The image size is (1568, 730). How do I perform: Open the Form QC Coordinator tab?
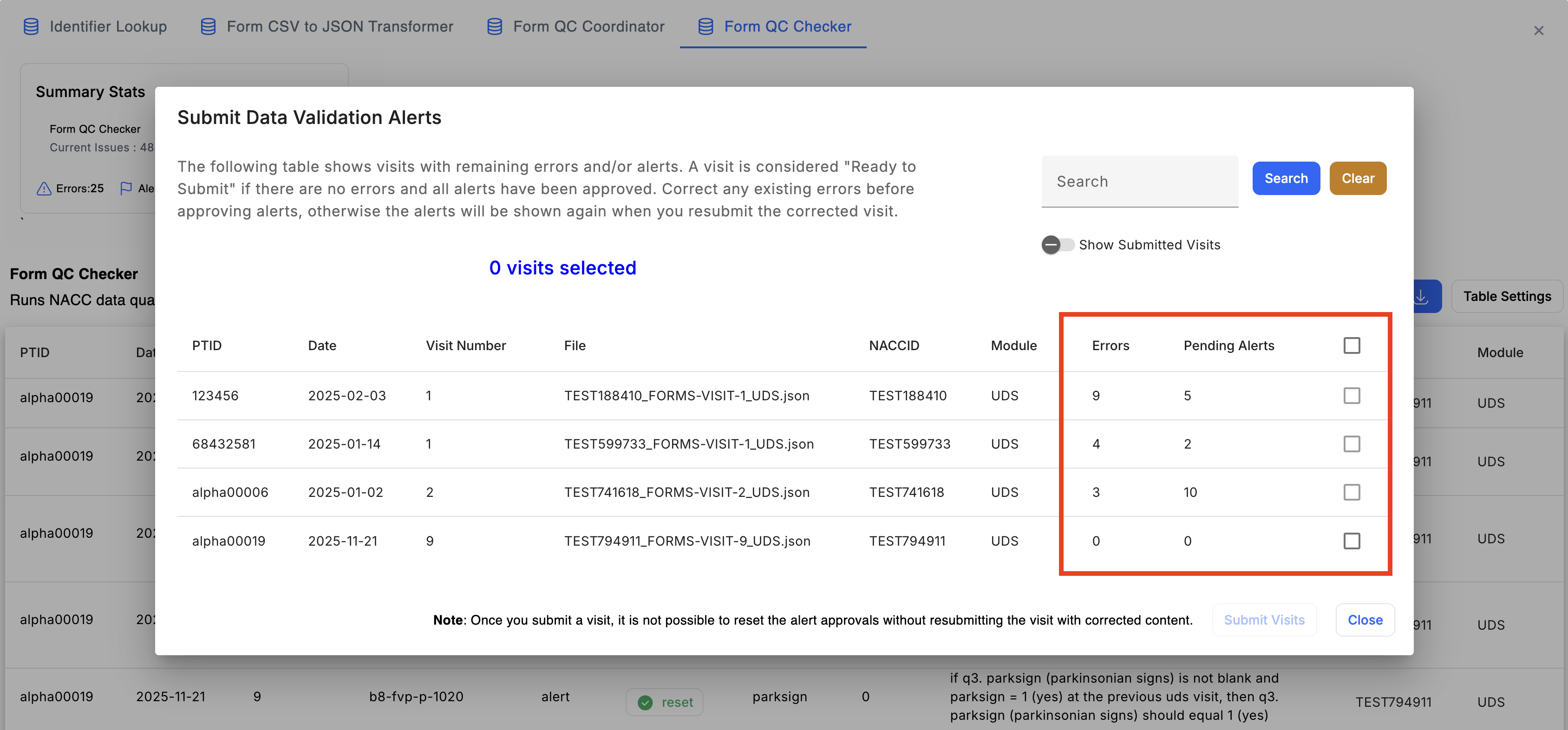coord(575,26)
